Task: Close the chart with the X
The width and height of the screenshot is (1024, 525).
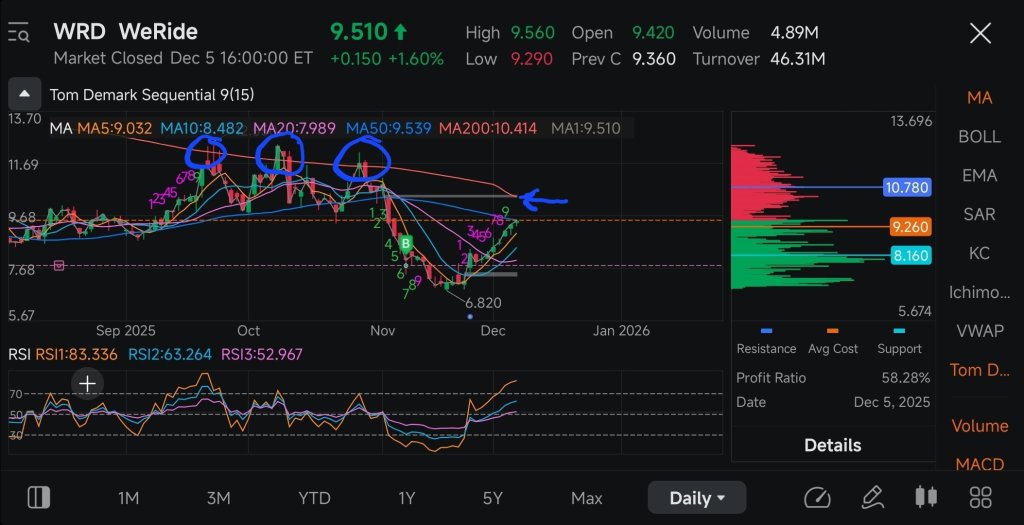Action: click(980, 33)
